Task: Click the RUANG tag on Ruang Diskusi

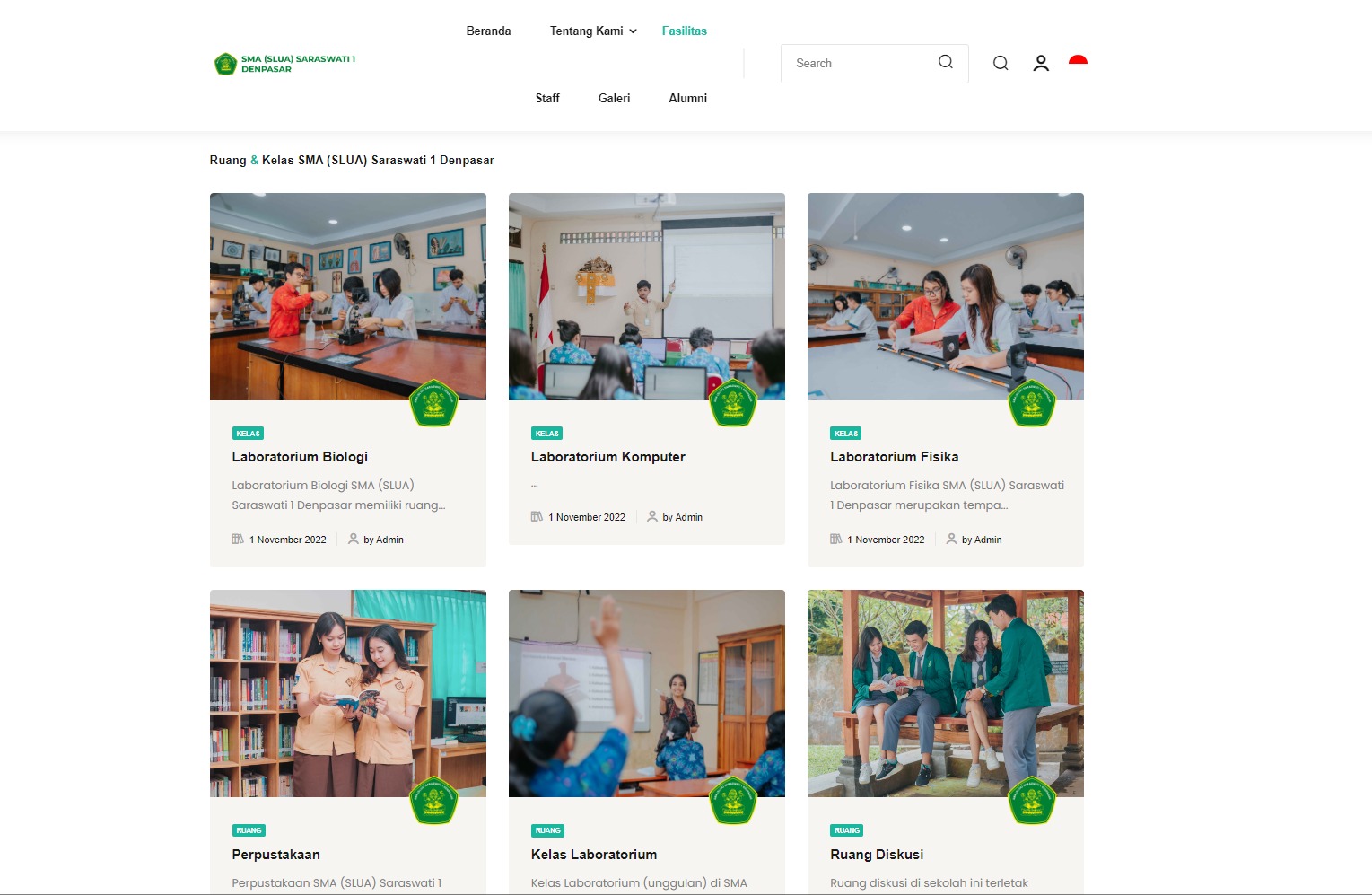Action: 846,830
